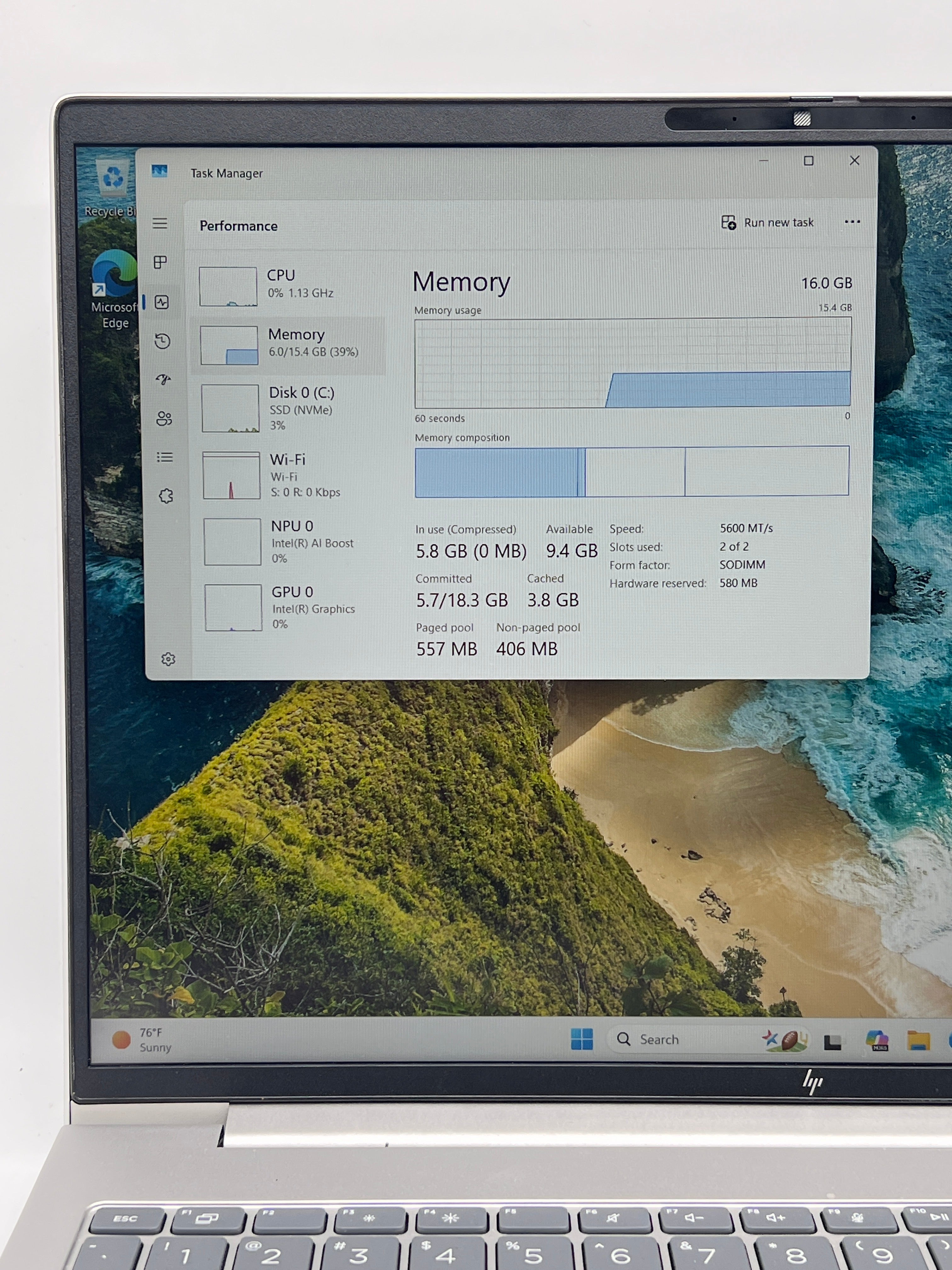Screen dimensions: 952x1270
Task: Minimize the Task Manager window
Action: click(763, 161)
